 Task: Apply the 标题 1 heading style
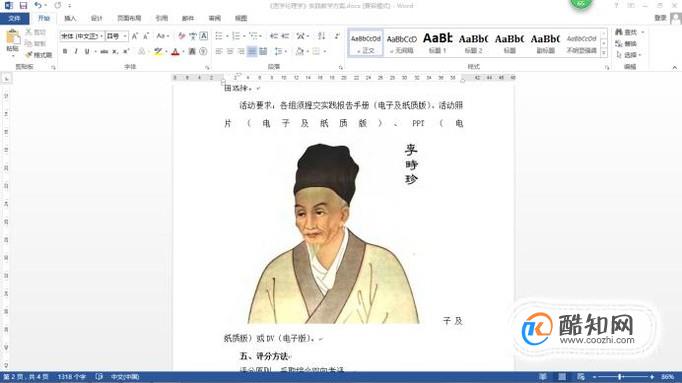click(x=438, y=43)
